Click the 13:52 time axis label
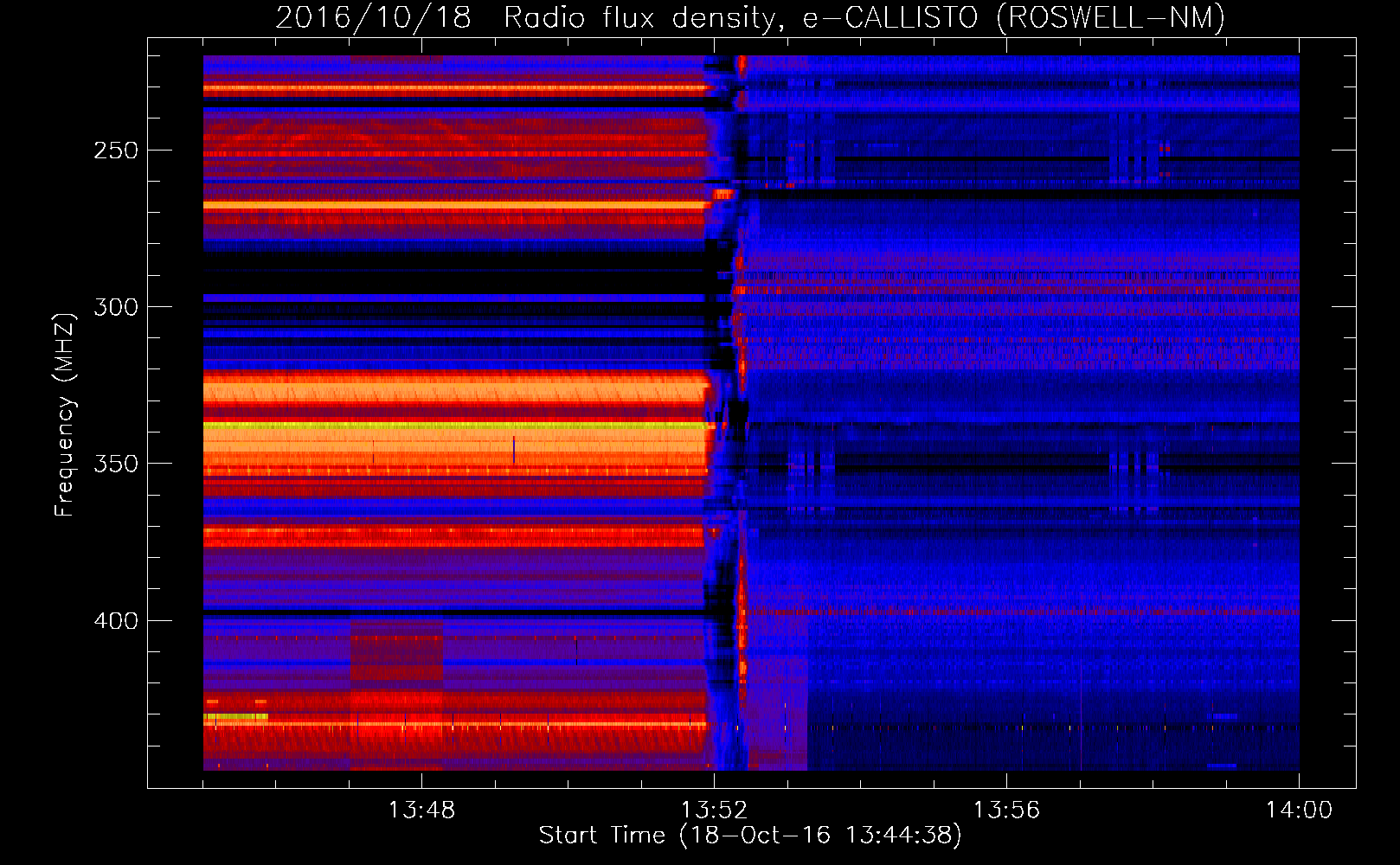 (x=714, y=811)
